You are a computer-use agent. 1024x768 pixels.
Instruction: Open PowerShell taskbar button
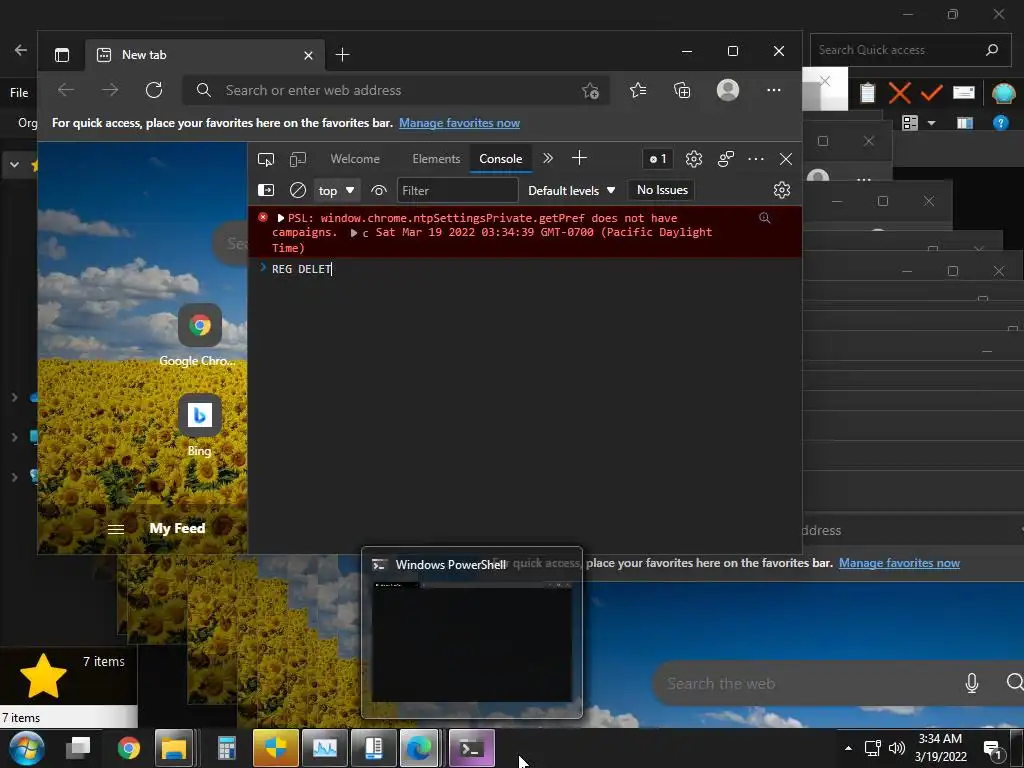coord(472,748)
